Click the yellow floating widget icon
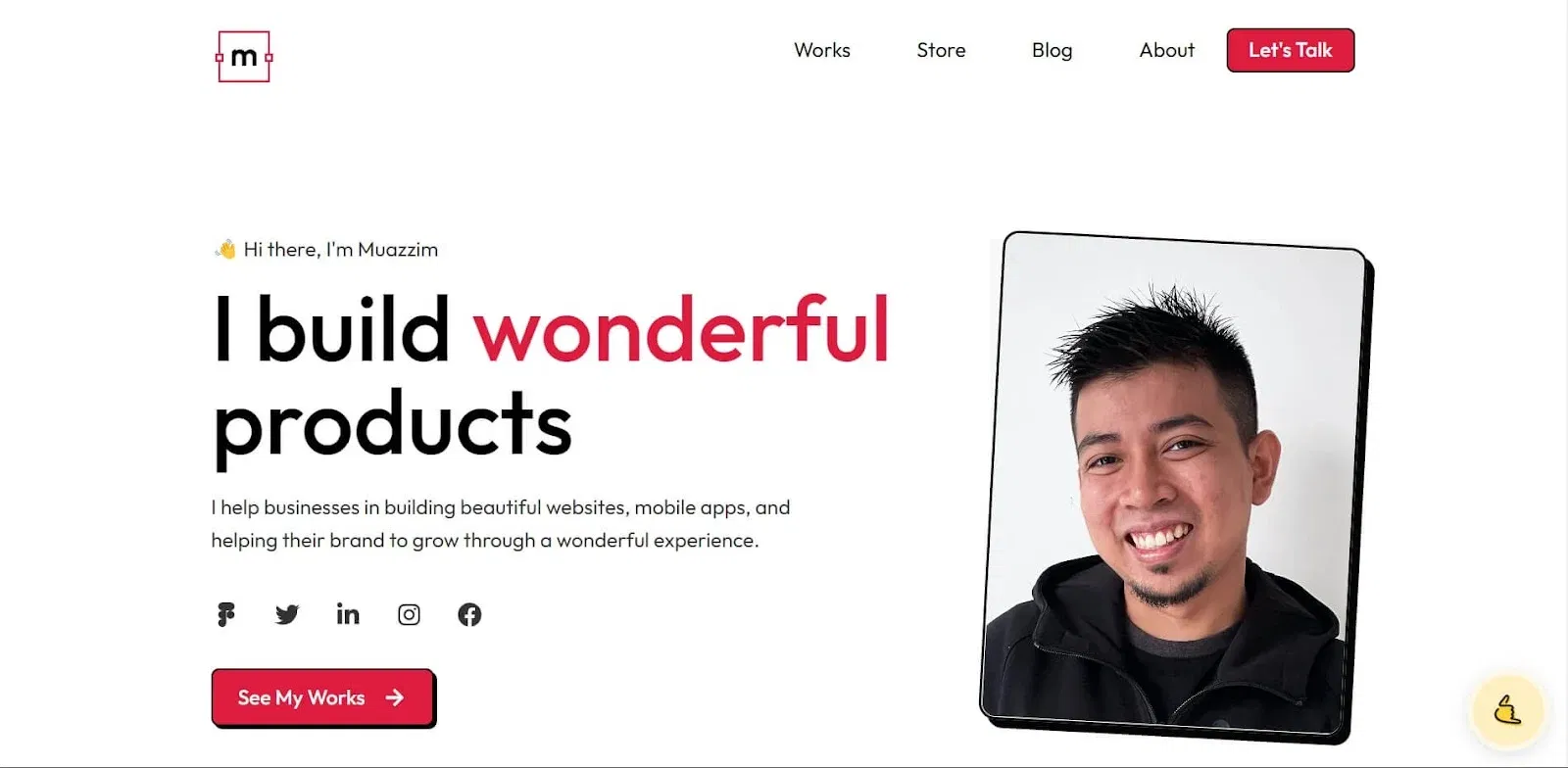 1508,709
